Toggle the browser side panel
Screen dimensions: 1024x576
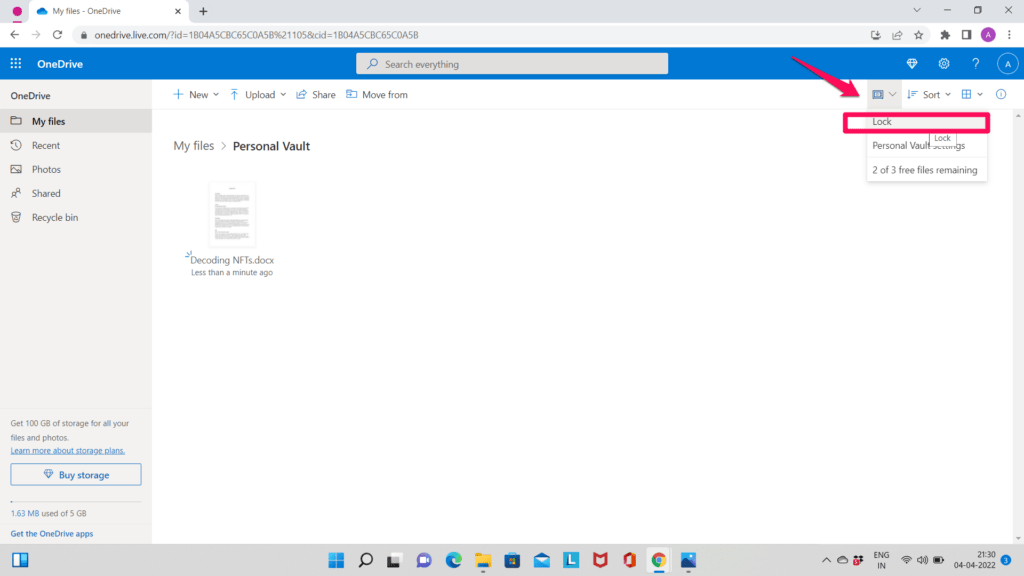tap(966, 33)
